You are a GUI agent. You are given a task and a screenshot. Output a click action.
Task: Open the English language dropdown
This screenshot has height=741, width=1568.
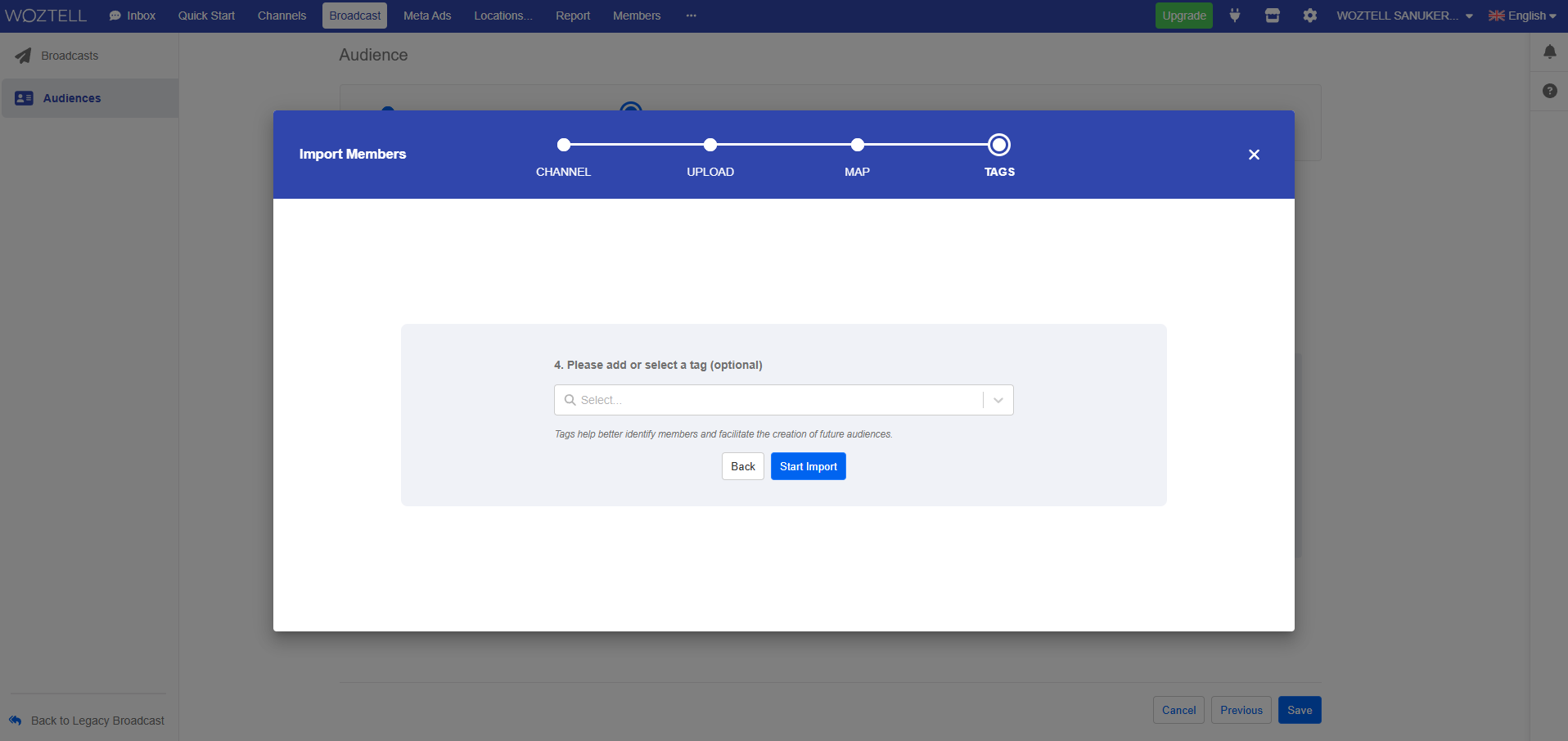click(1522, 15)
